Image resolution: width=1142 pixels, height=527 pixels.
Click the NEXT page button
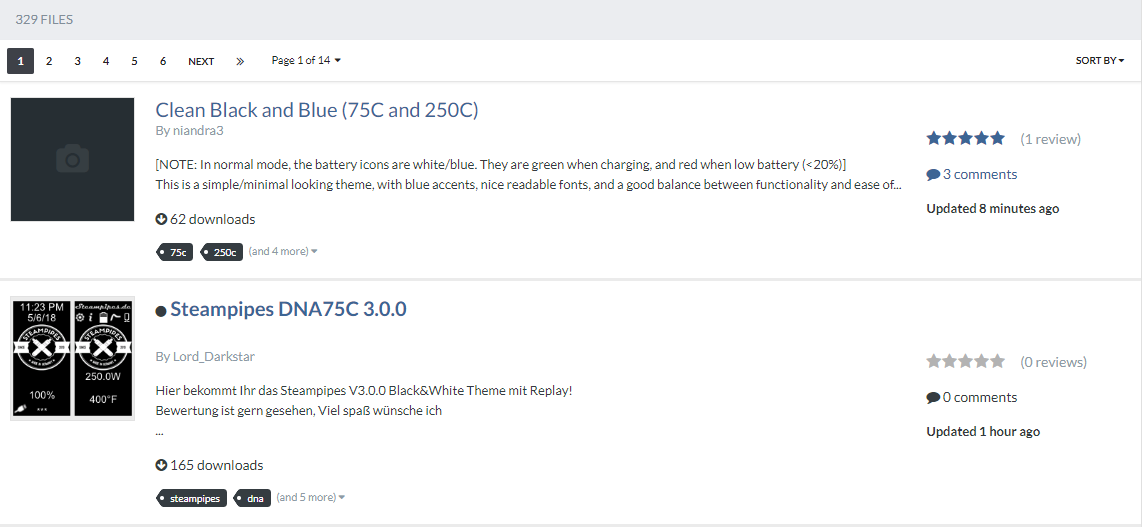[201, 62]
